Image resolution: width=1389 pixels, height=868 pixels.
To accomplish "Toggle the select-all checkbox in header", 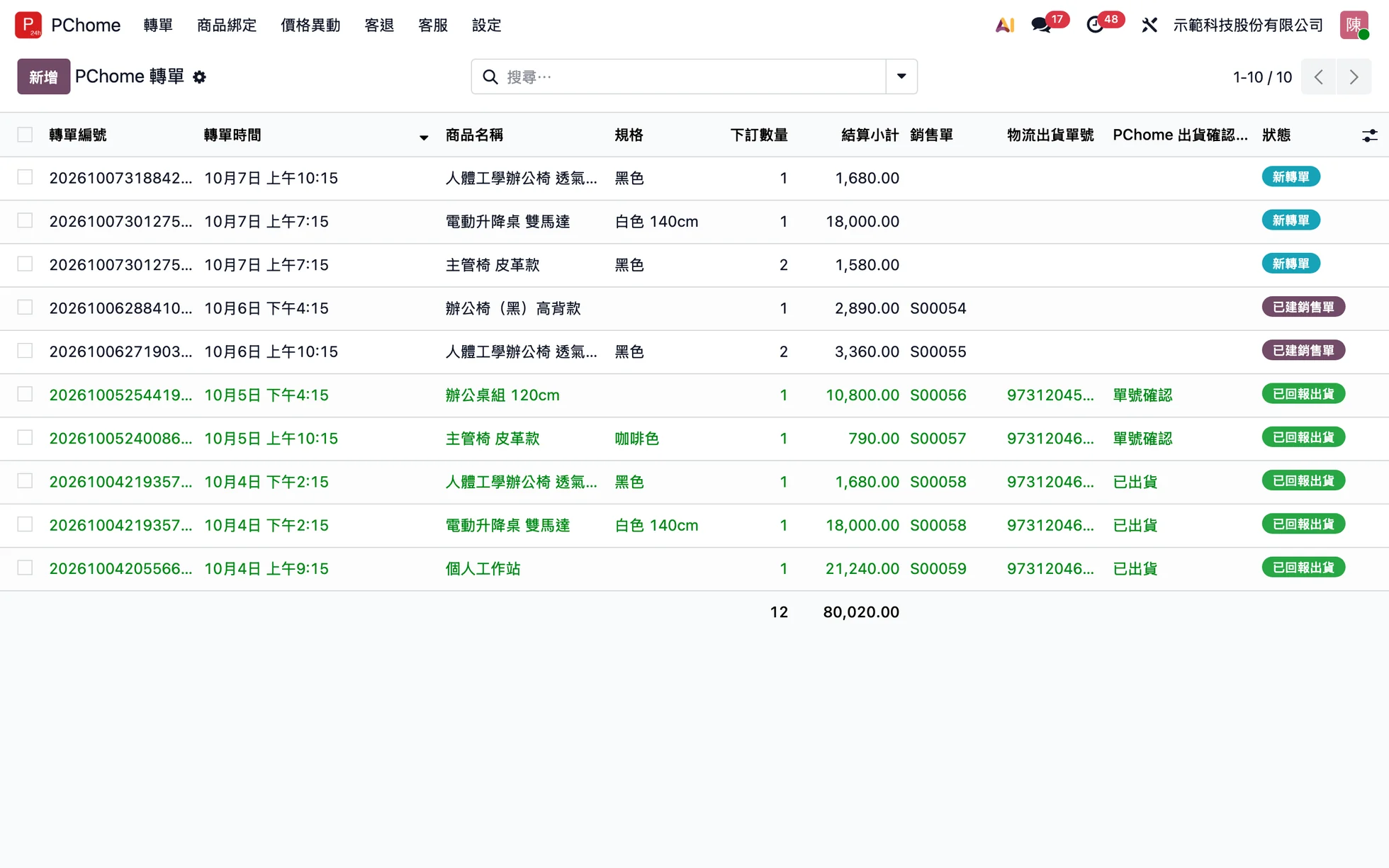I will click(x=25, y=135).
